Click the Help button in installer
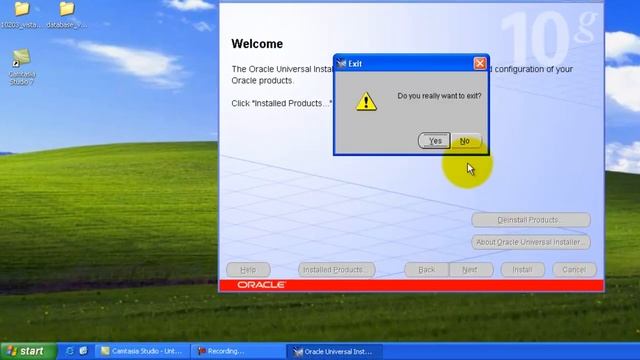This screenshot has height=360, width=640. [248, 270]
